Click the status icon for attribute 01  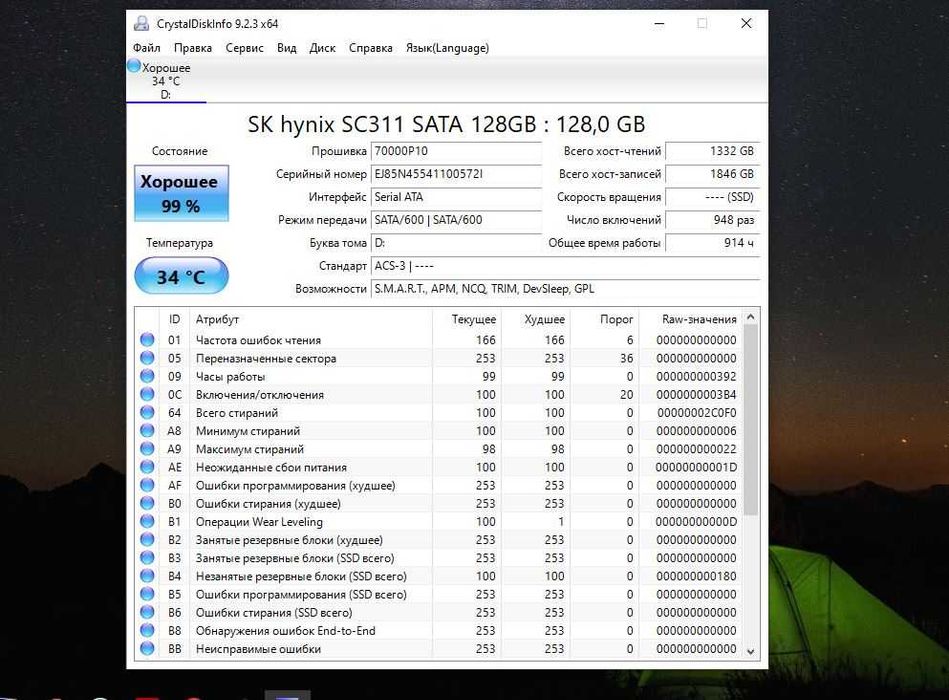click(x=147, y=339)
